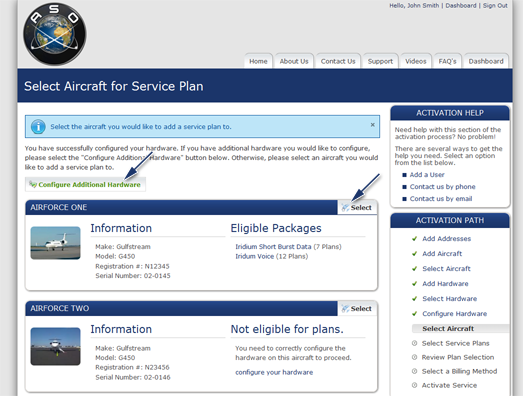Open the FAQ's tab
Screen dimensions: 523x396
click(x=447, y=61)
